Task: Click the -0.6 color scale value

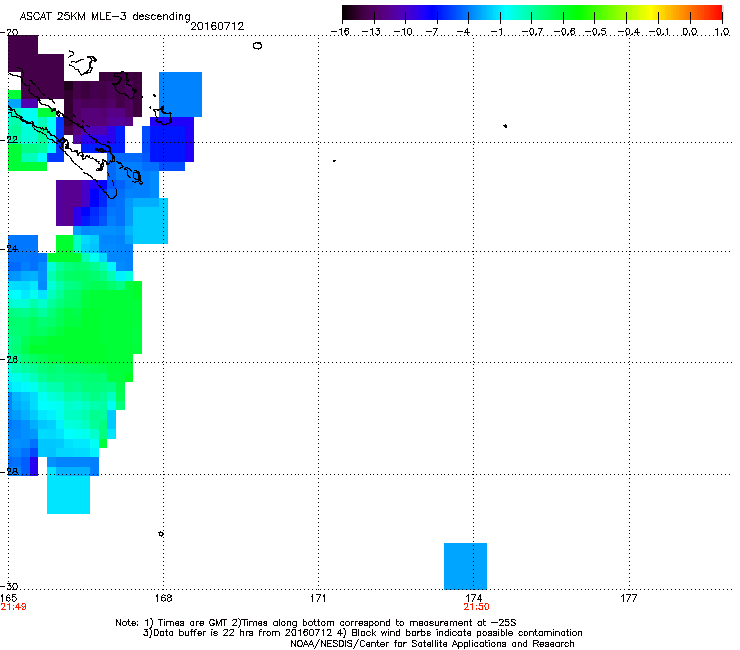Action: pos(564,32)
